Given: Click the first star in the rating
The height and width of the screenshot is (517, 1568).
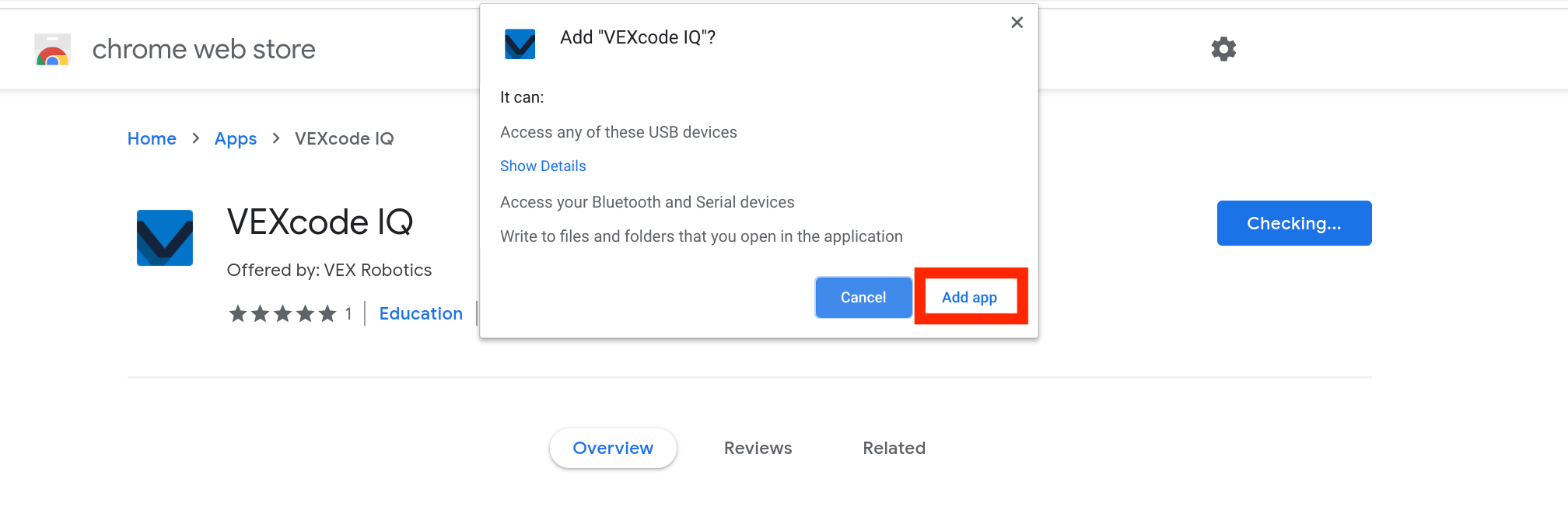Looking at the screenshot, I should (237, 313).
